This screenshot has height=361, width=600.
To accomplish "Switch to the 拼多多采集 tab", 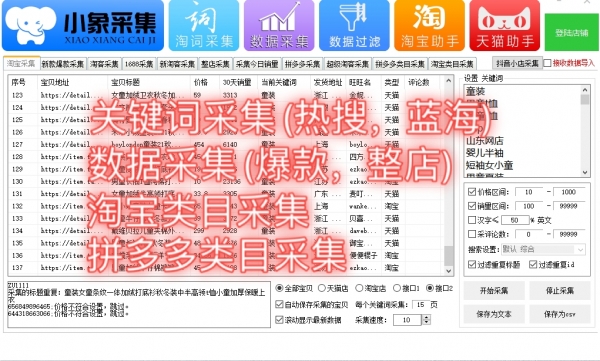I will coord(302,64).
